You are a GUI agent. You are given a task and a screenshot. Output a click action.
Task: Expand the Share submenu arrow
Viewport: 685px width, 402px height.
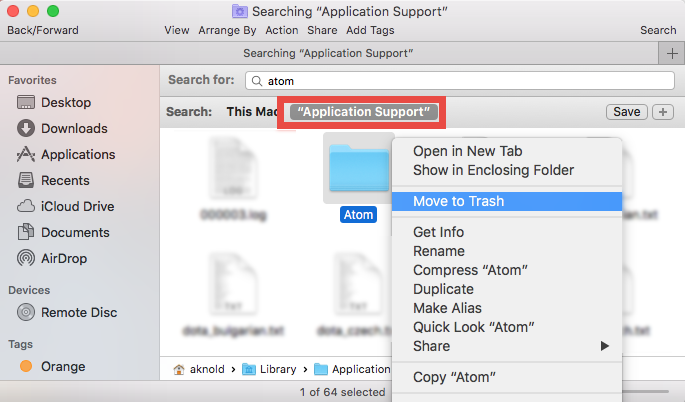[605, 346]
